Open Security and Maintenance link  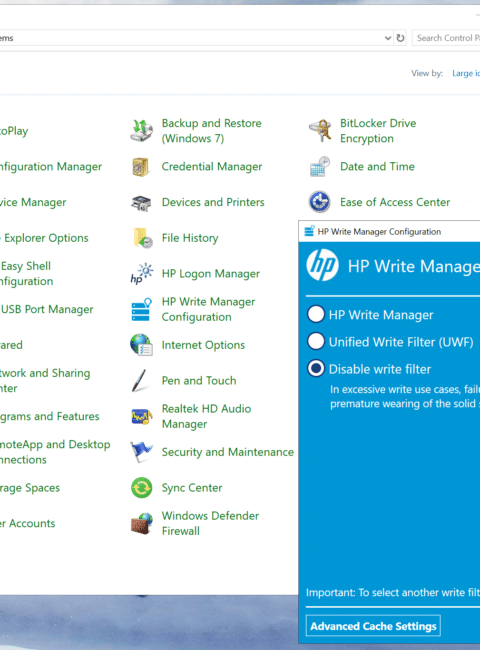pyautogui.click(x=228, y=452)
